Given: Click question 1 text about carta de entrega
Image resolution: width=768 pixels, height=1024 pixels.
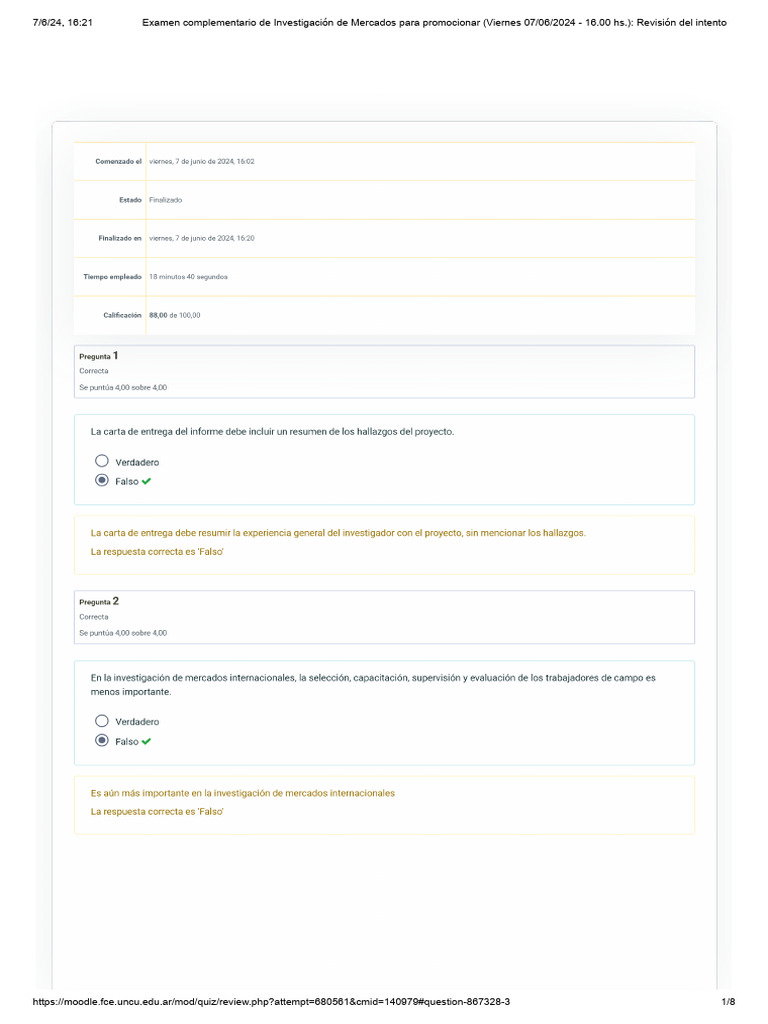Looking at the screenshot, I should click(x=272, y=432).
